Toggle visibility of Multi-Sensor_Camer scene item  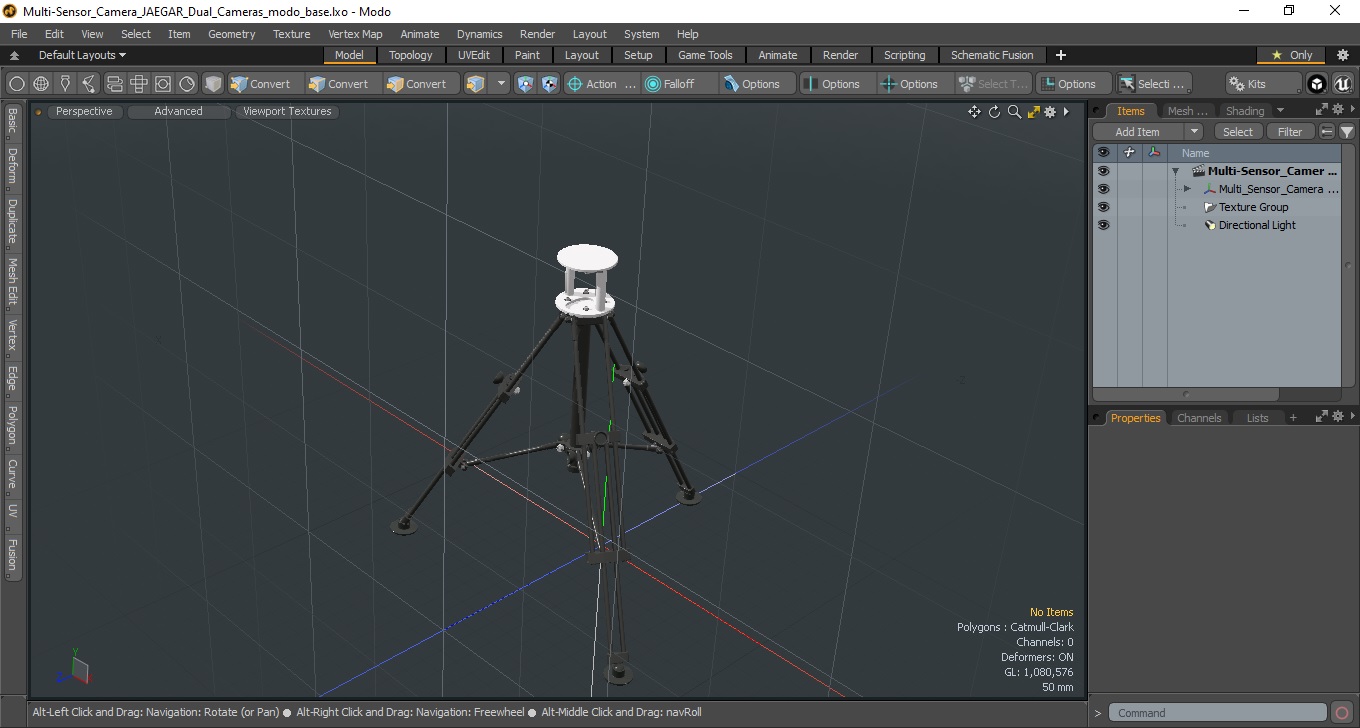coord(1103,171)
